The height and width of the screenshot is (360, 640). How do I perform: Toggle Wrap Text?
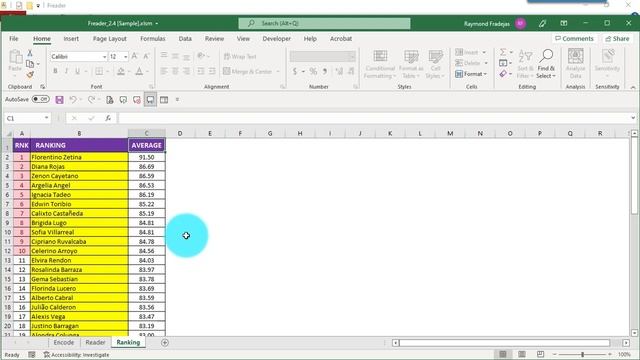point(240,56)
